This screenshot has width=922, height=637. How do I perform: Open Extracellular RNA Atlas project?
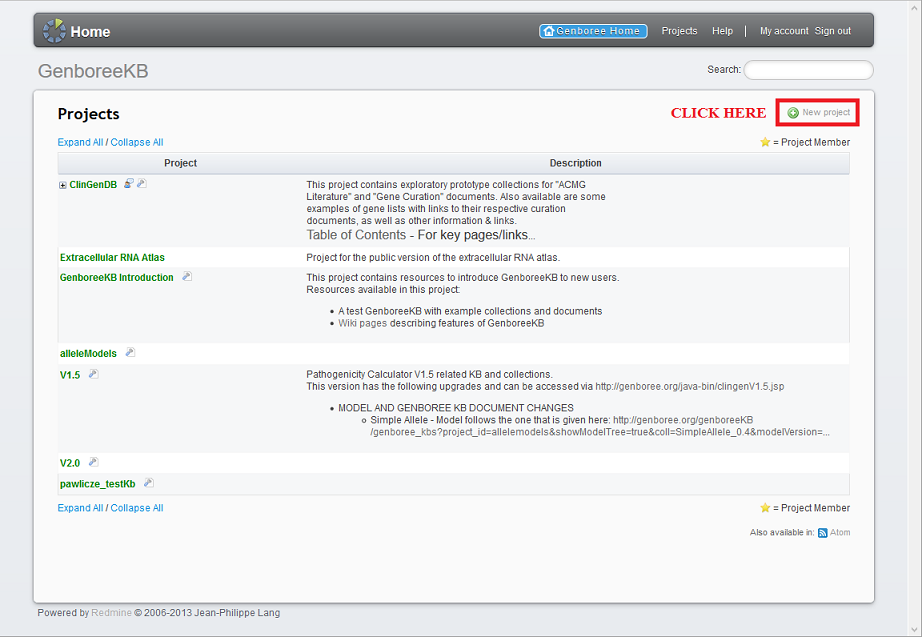(x=112, y=257)
